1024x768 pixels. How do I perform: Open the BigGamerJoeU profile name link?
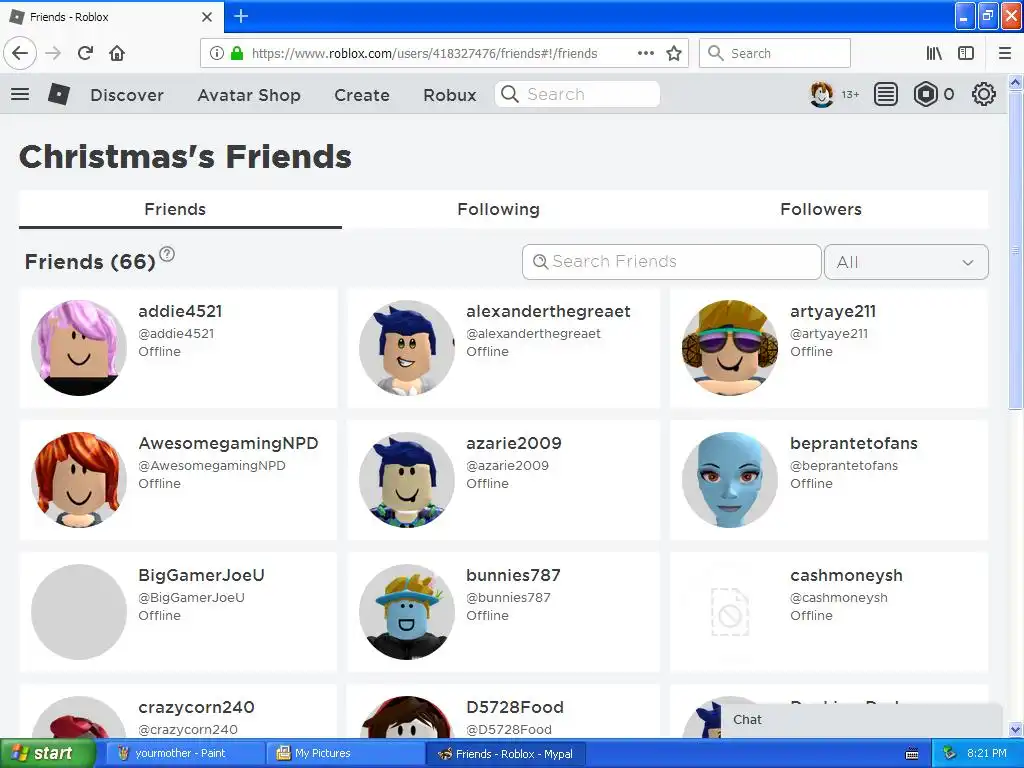point(201,575)
